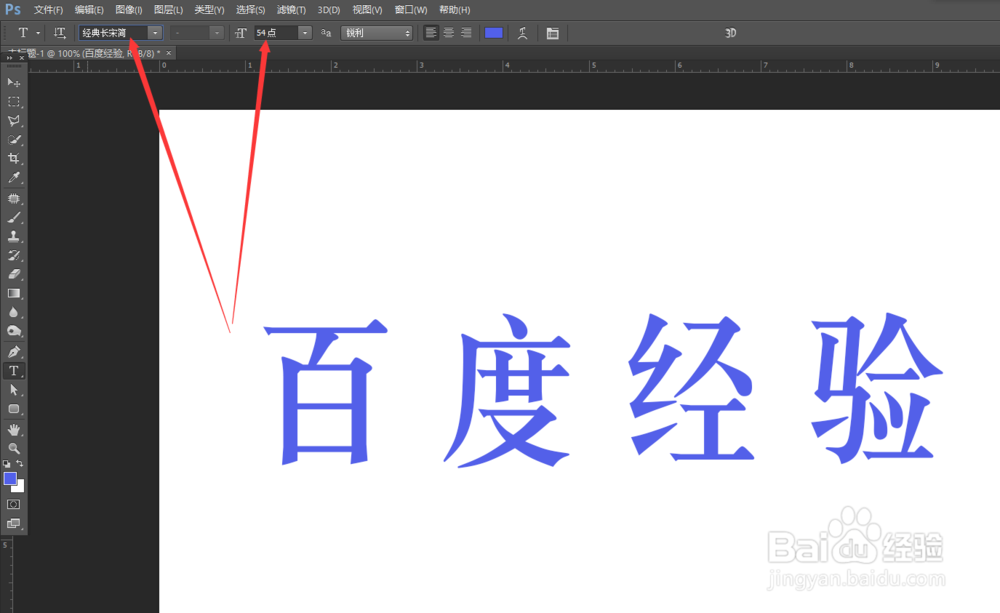Toggle the Character and Paragraph panels

(553, 33)
